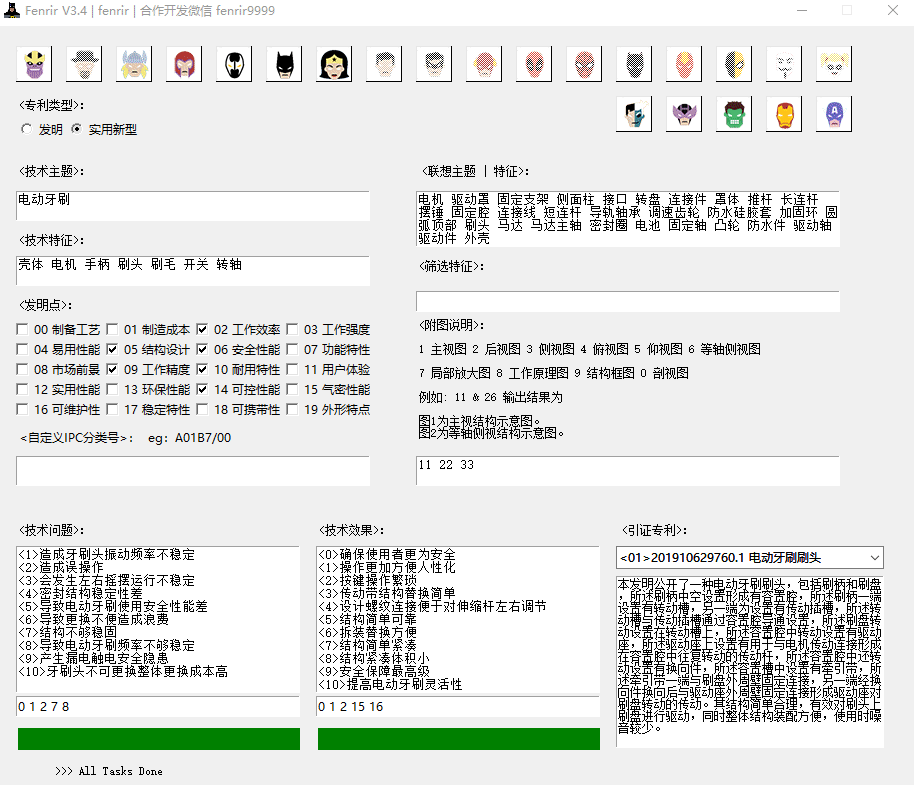This screenshot has width=914, height=785.
Task: Click the Captain America icon
Action: click(x=834, y=115)
